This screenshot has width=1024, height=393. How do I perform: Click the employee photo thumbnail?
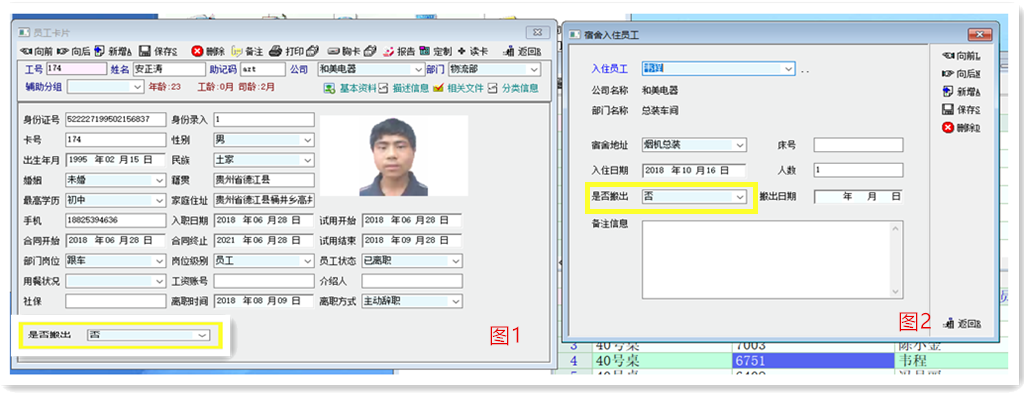tap(394, 156)
